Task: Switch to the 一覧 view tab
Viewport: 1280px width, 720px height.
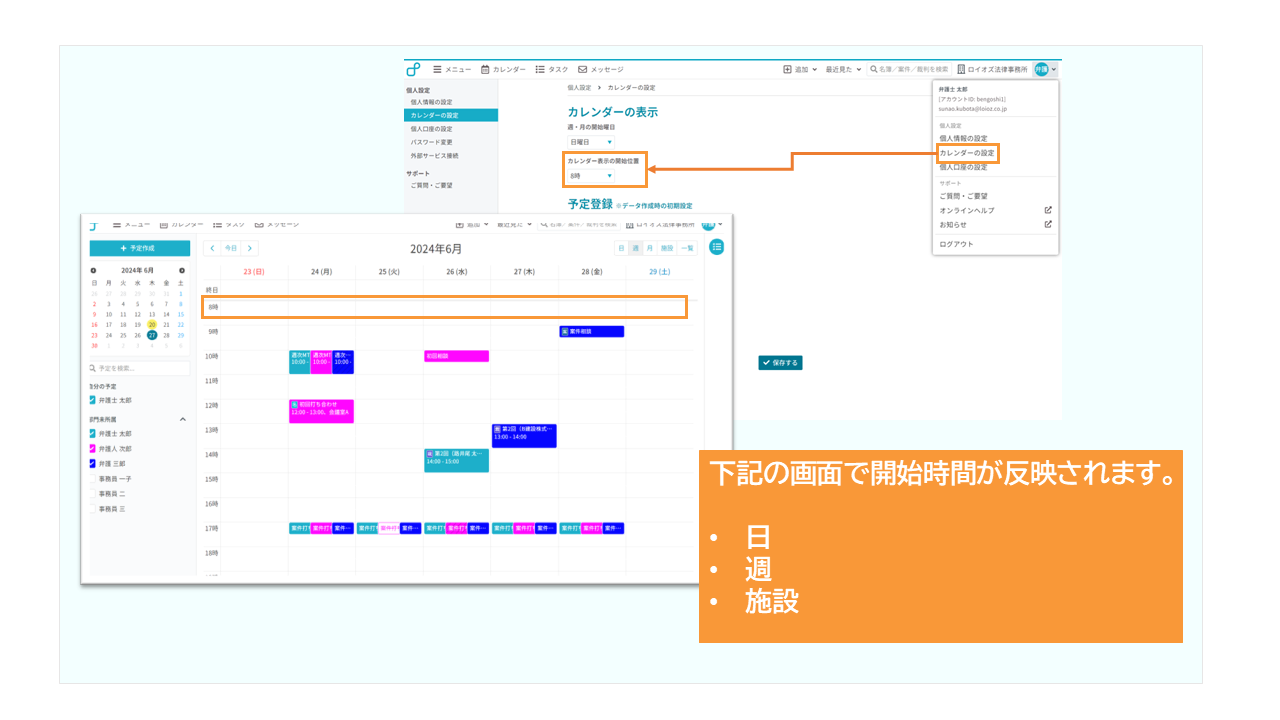Action: pos(687,248)
